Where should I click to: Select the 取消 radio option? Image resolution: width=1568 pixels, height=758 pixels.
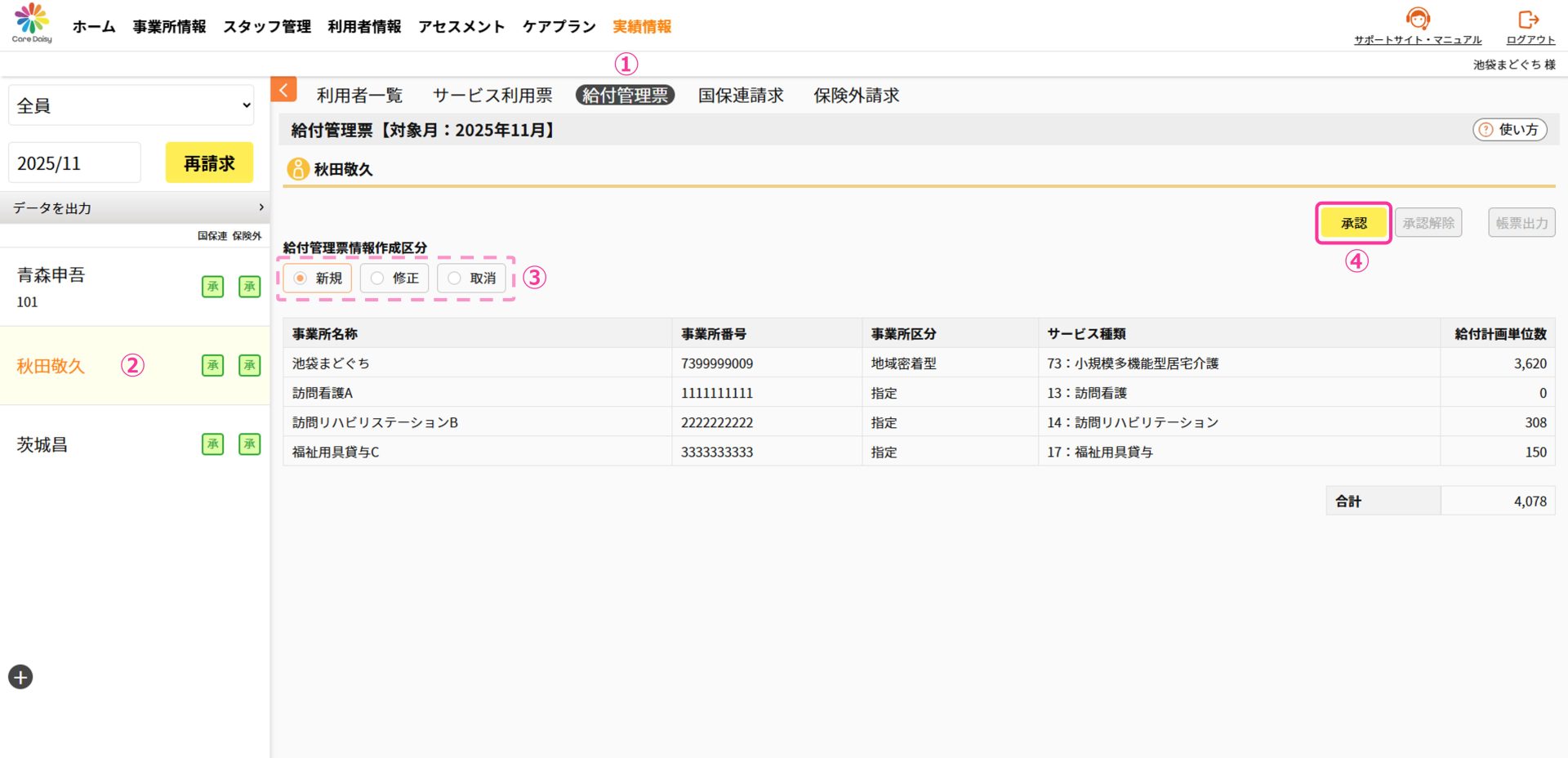point(454,279)
